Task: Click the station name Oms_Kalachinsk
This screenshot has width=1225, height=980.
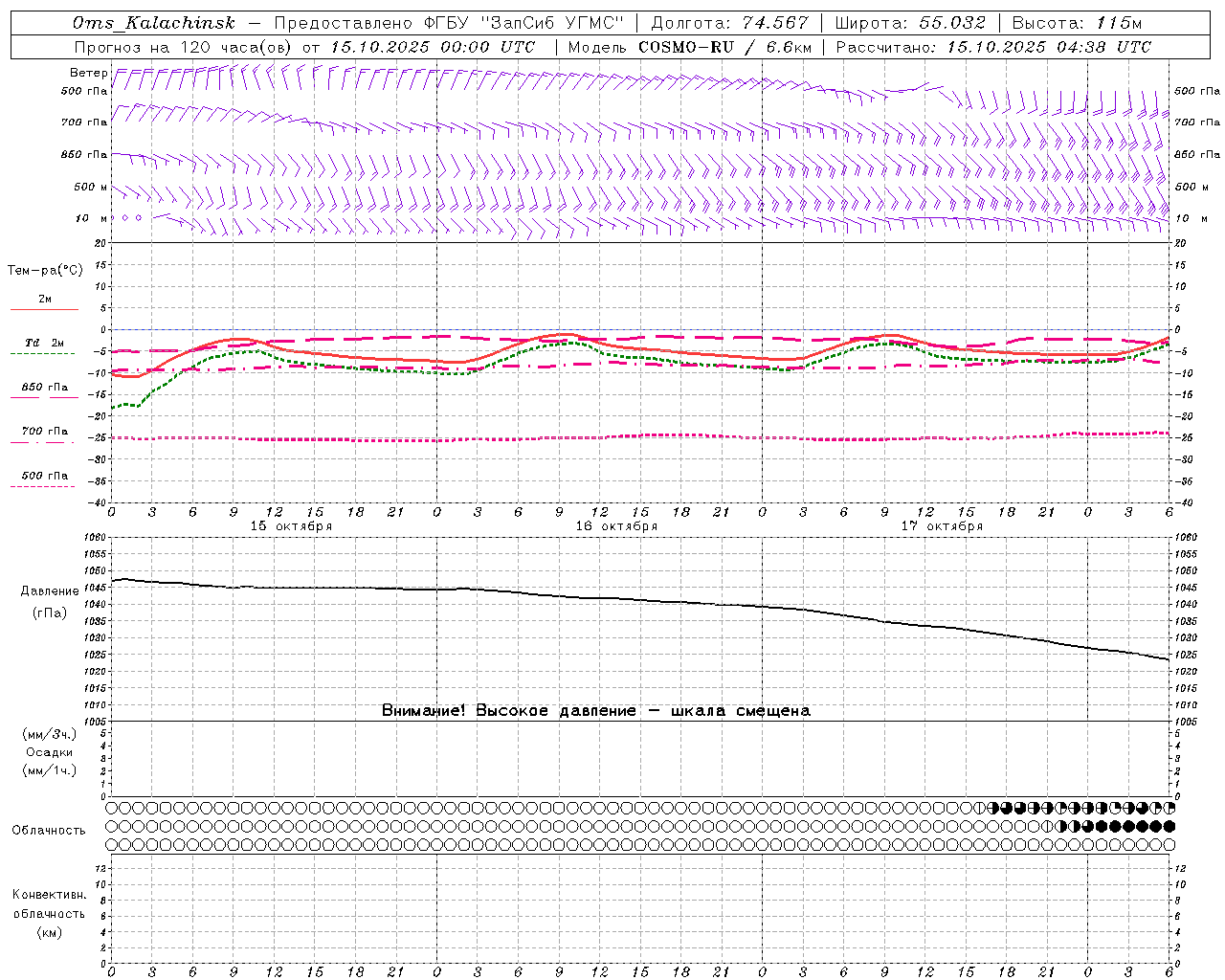Action: (154, 23)
